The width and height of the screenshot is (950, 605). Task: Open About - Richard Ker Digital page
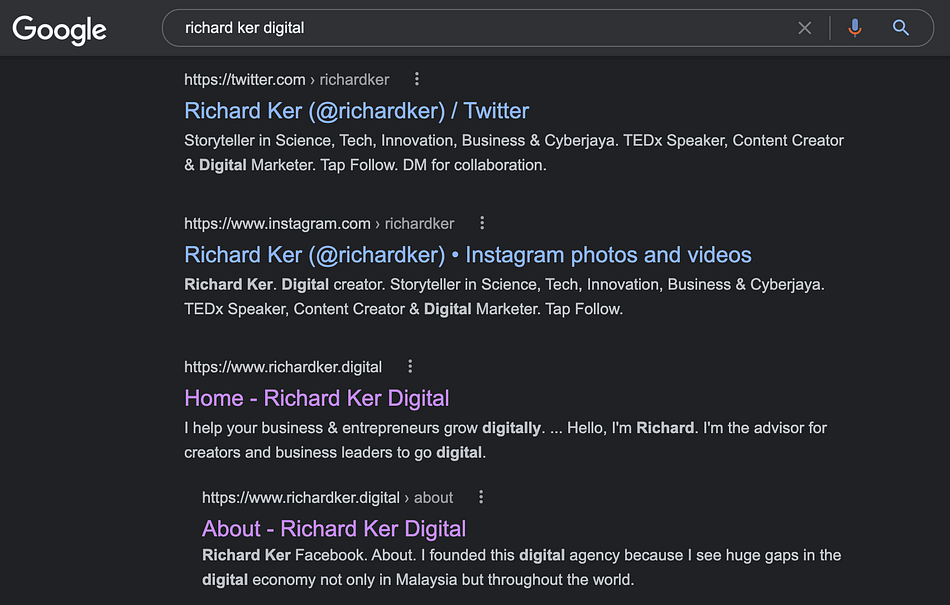[x=334, y=529]
